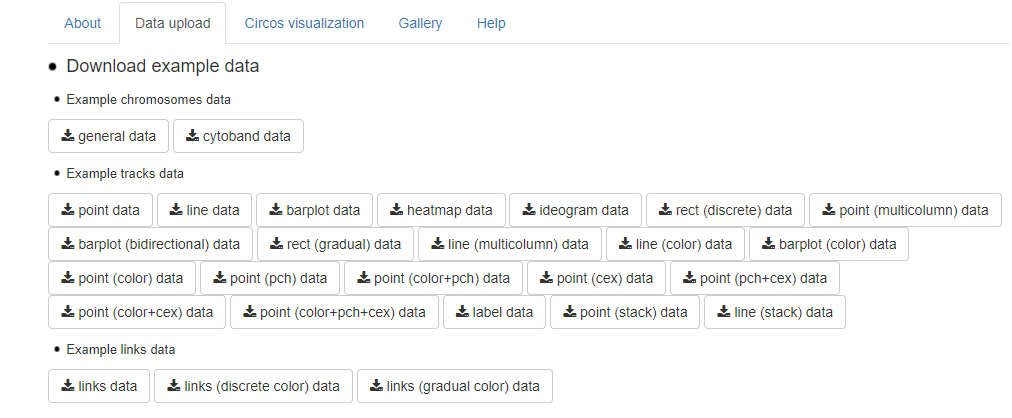Download point (color) data example
This screenshot has height=418, width=1012.
point(122,278)
